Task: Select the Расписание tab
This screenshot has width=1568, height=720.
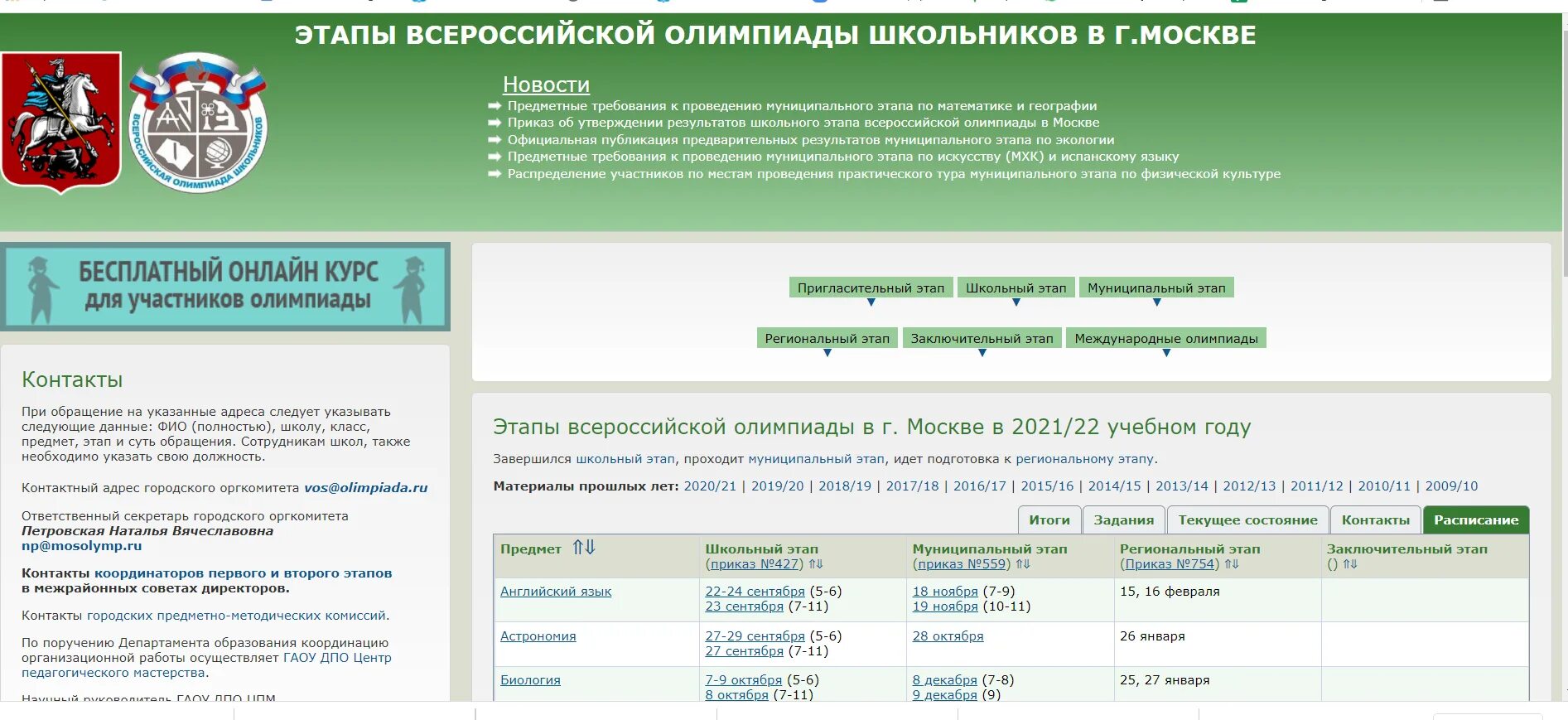Action: 1476,520
